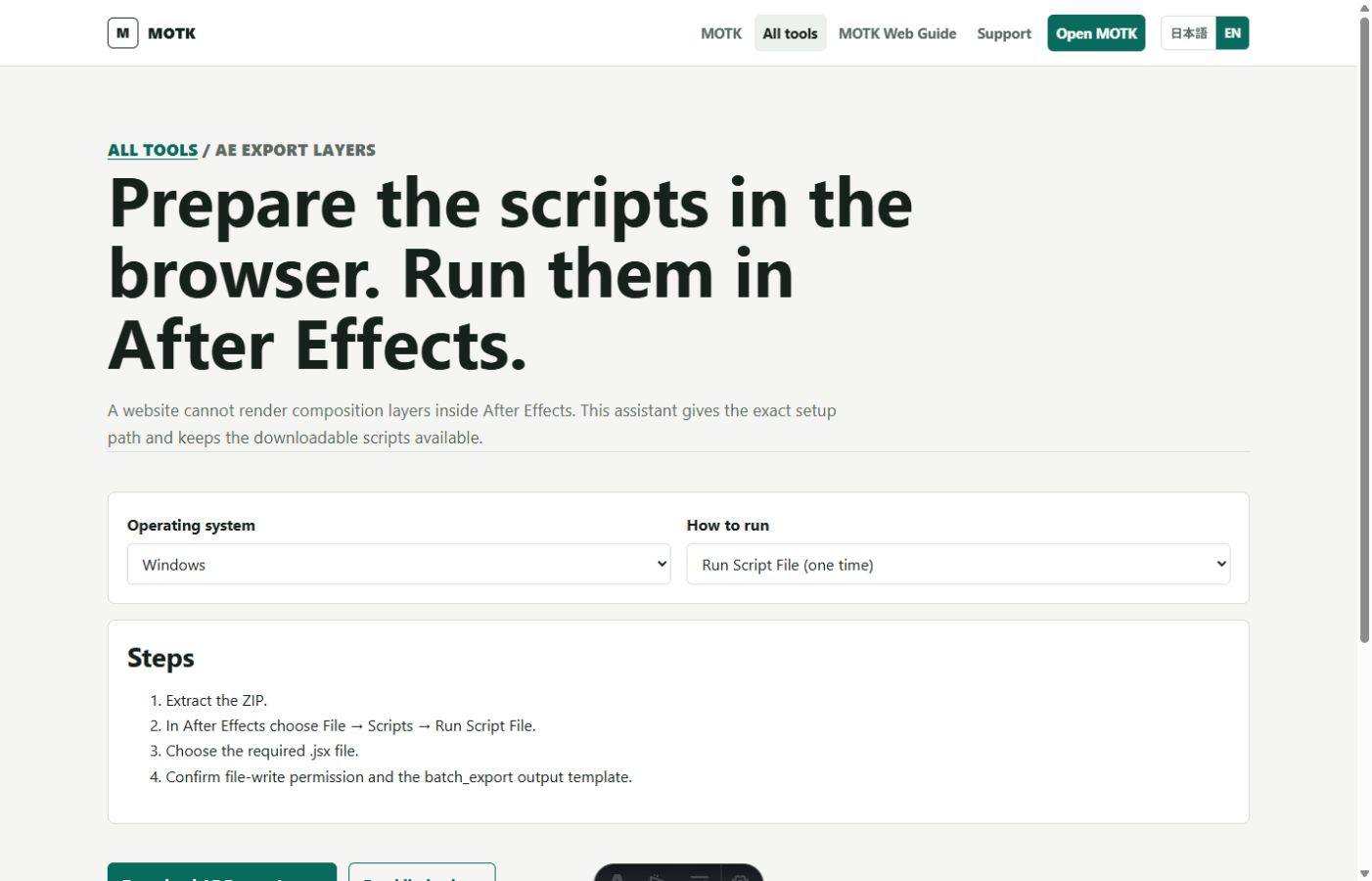Click step 'Choose the required .jsx file.'
The image size is (1372, 881).
pos(262,751)
